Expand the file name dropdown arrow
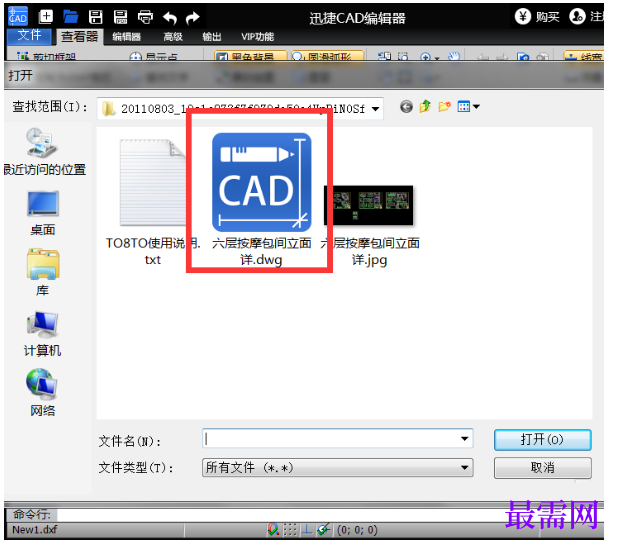This screenshot has height=546, width=617. coord(465,439)
